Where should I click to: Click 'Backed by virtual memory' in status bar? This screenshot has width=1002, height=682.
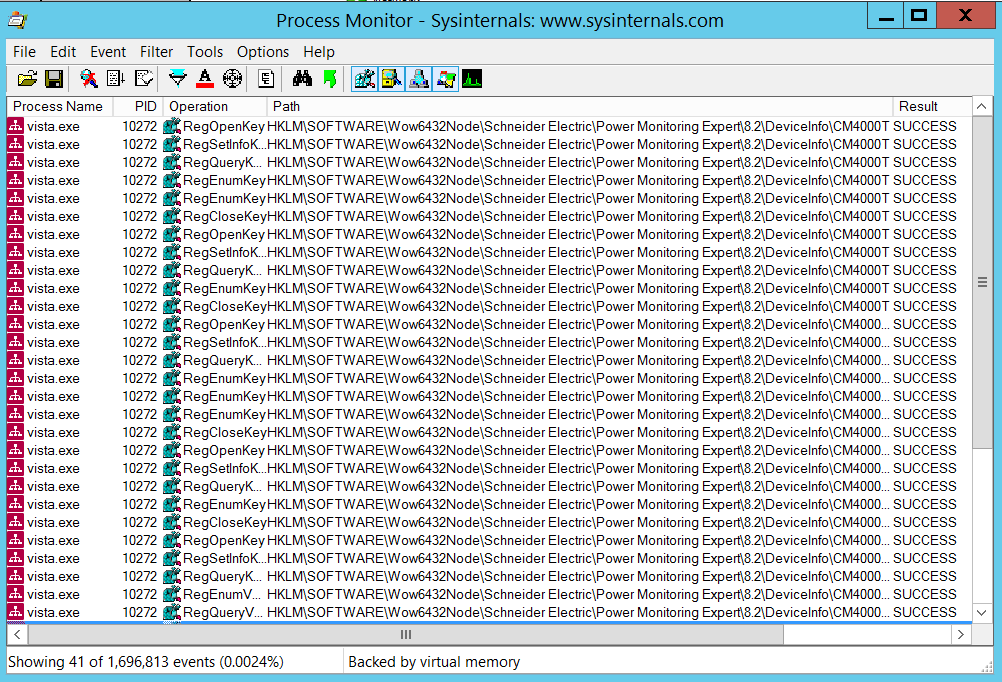click(434, 662)
